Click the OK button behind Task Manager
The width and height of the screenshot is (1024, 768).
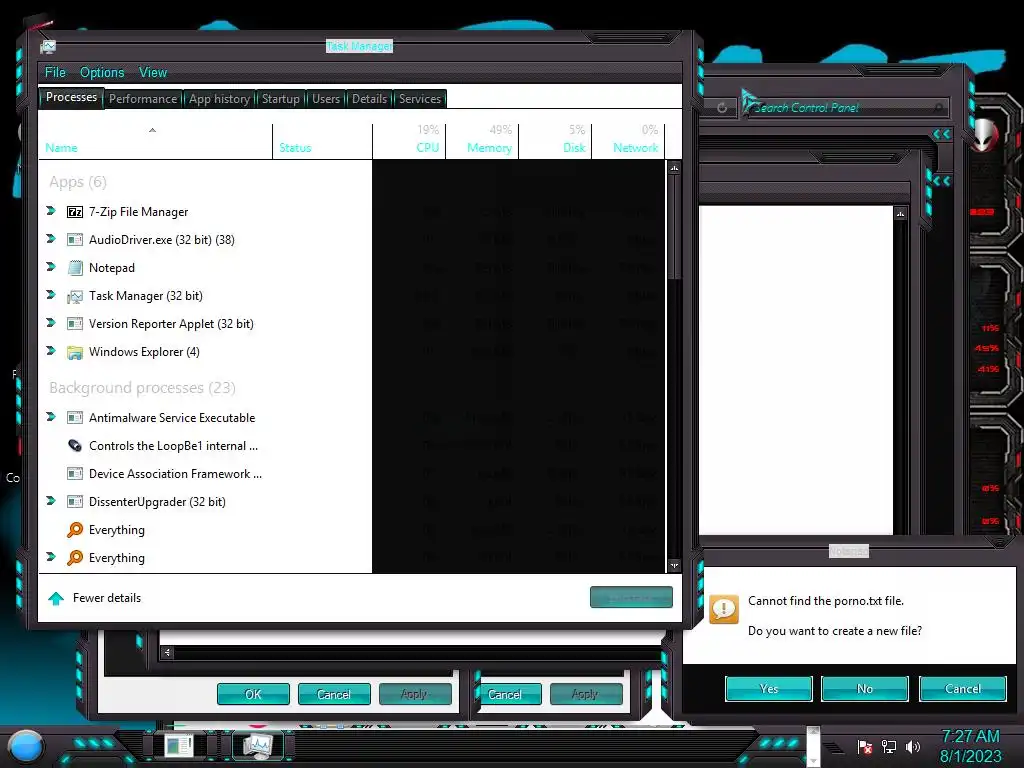tap(253, 694)
